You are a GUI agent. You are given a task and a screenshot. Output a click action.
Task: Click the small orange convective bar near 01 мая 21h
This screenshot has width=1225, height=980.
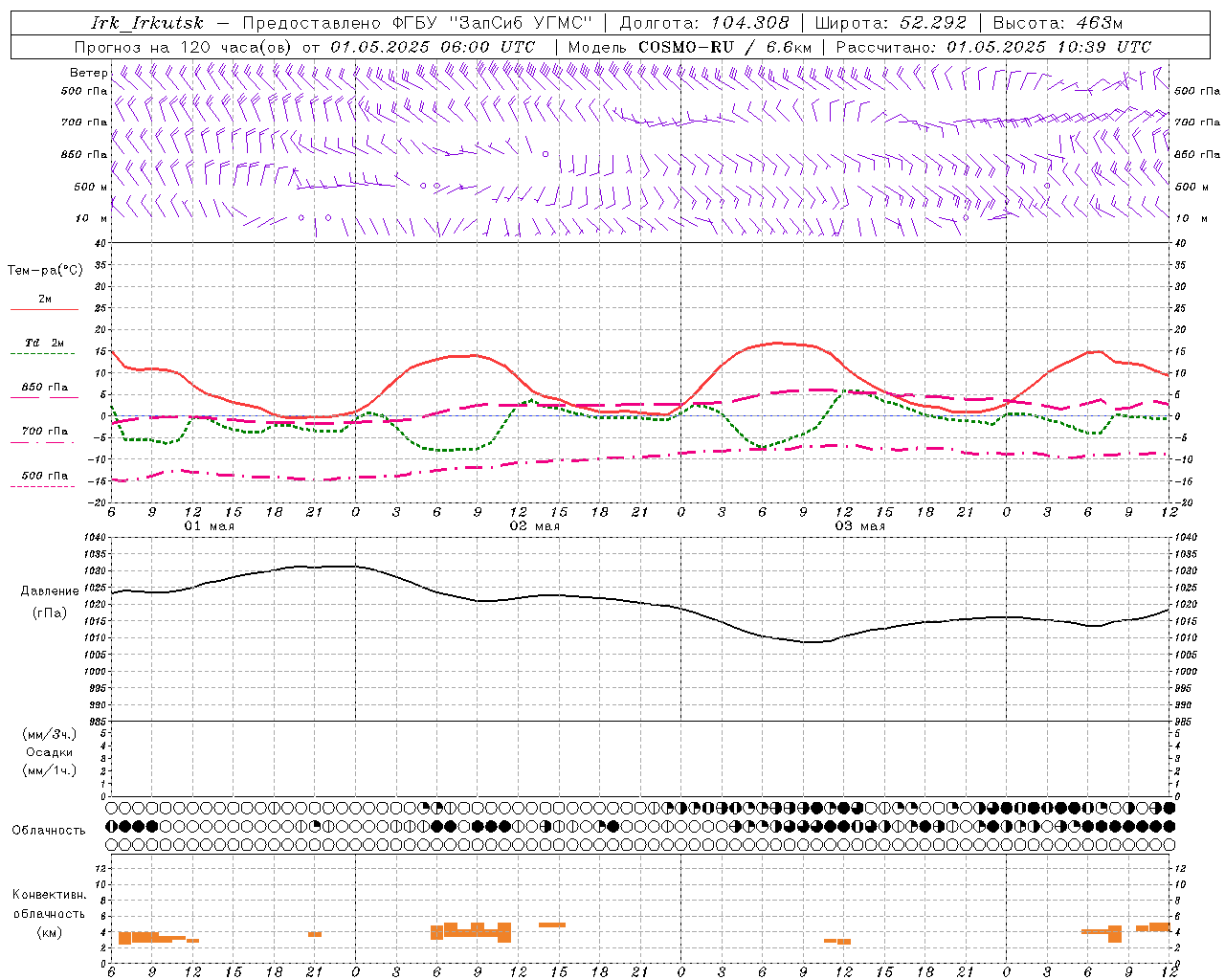point(315,934)
